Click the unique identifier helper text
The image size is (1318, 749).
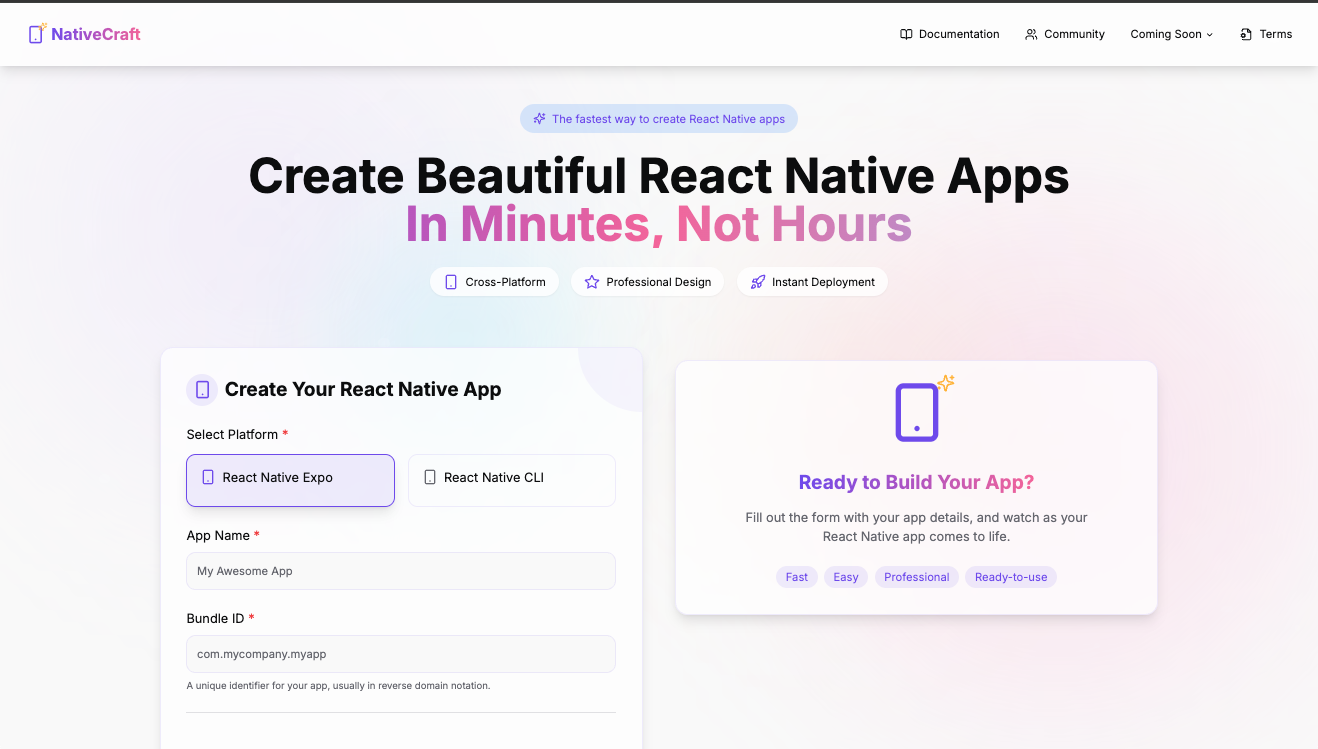pos(338,686)
